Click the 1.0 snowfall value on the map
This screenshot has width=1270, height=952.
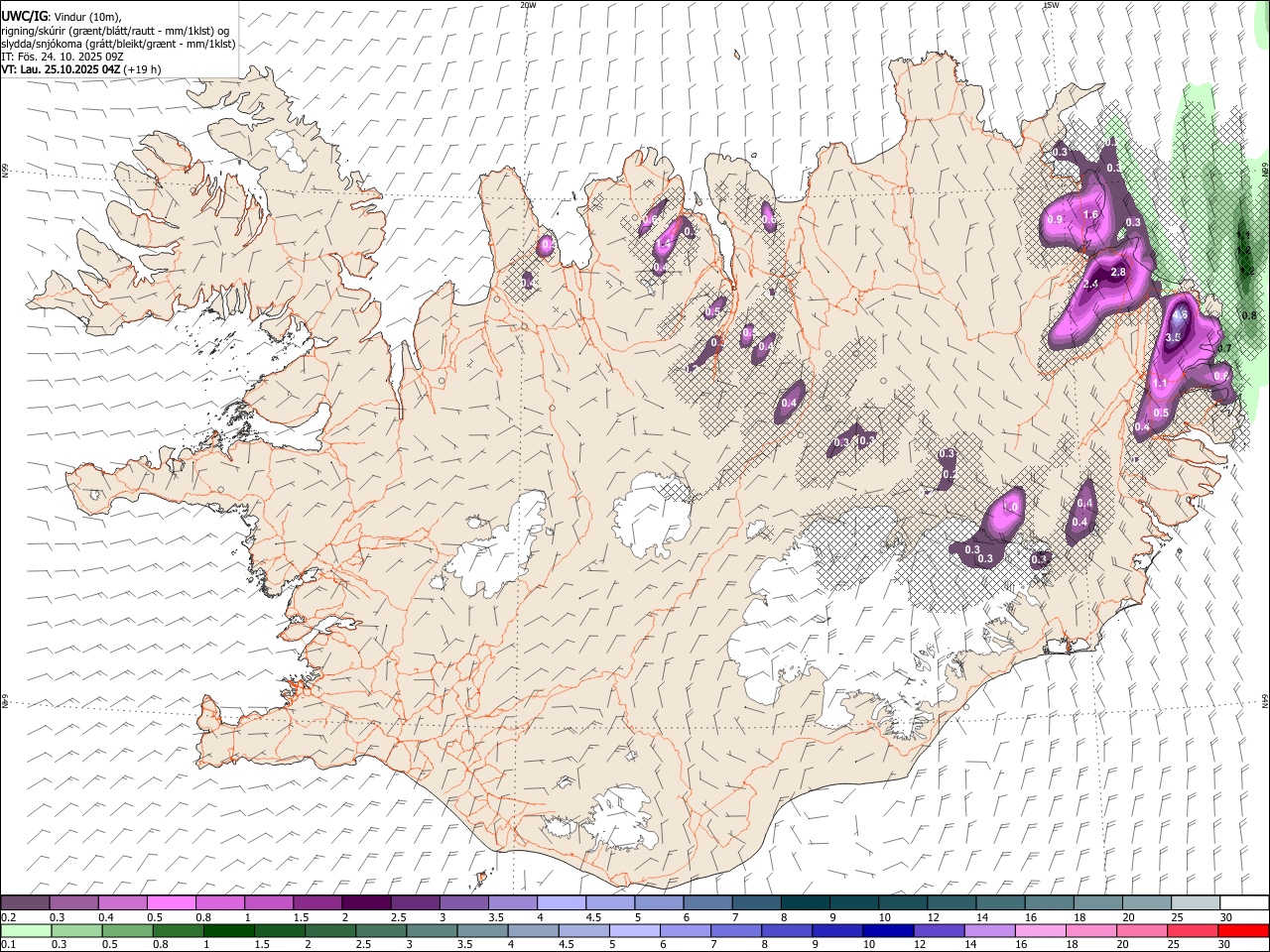pos(1010,507)
